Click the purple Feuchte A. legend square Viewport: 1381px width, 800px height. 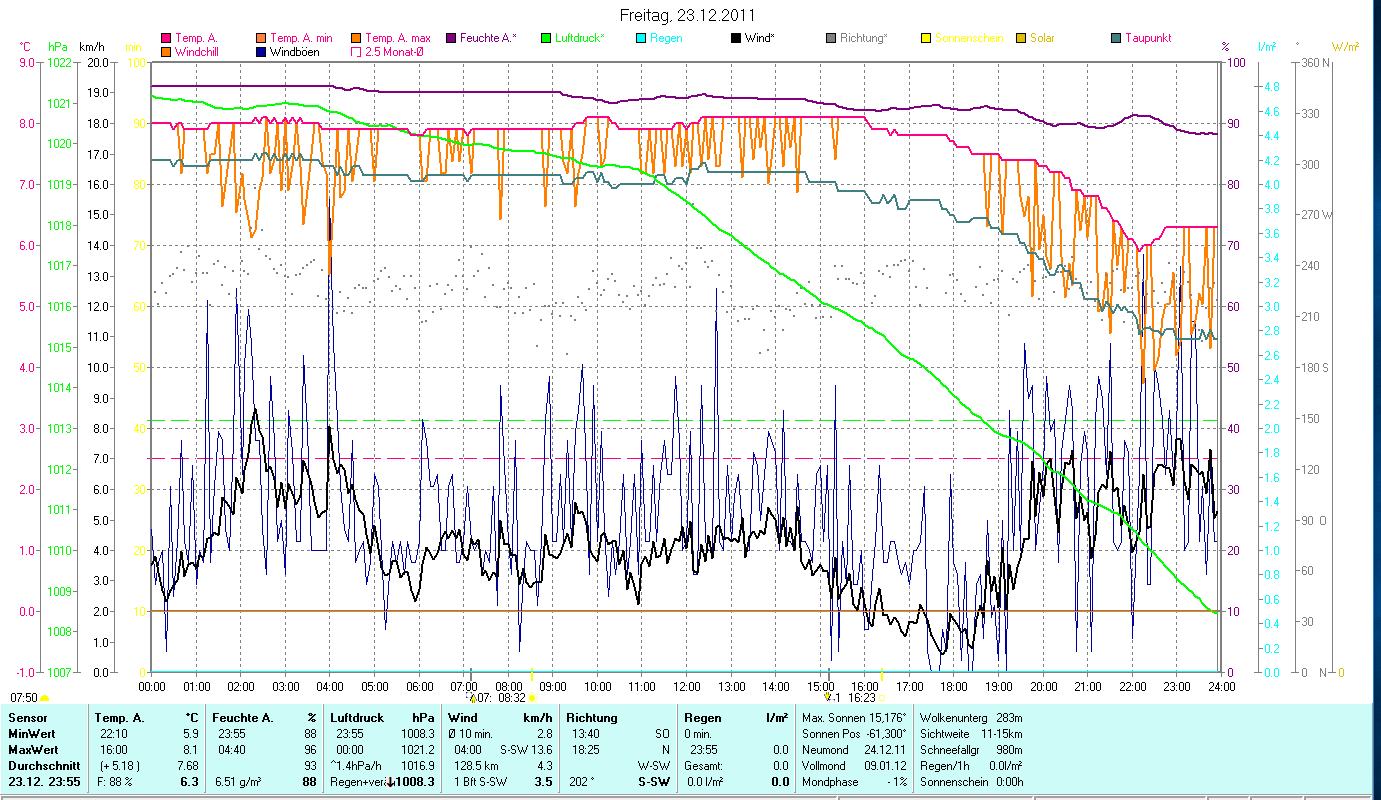(x=451, y=39)
